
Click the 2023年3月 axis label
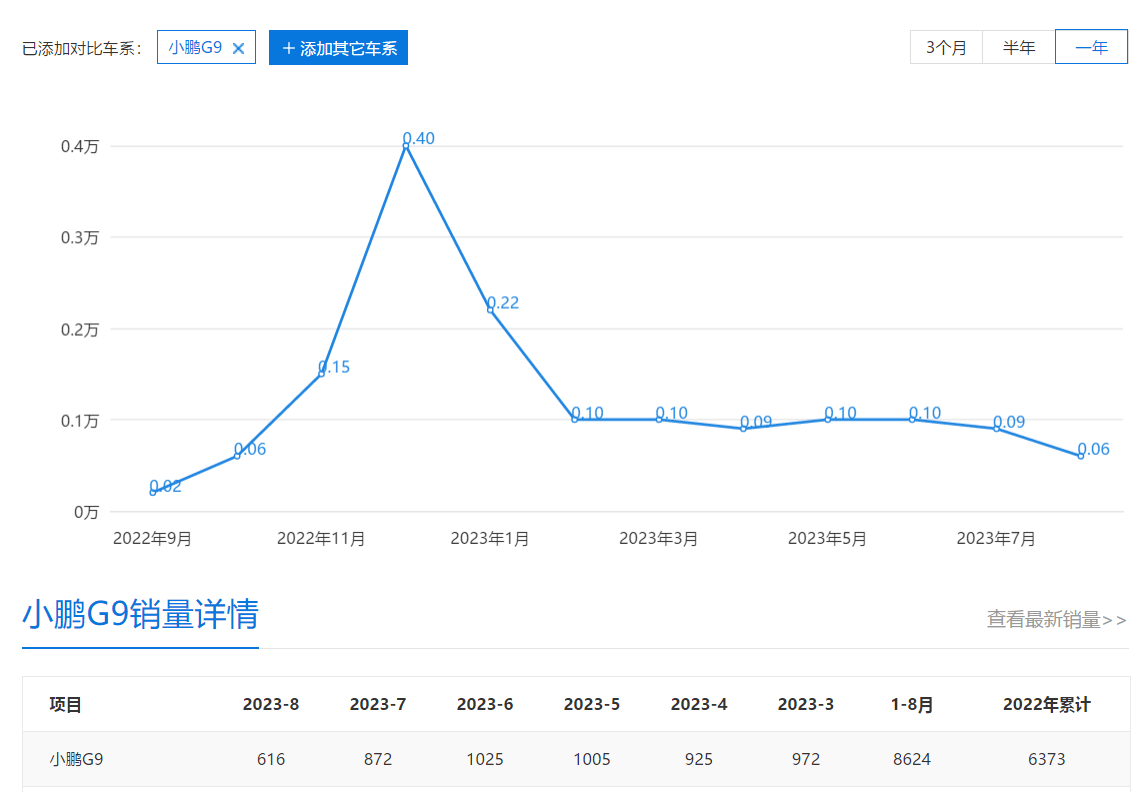[658, 539]
